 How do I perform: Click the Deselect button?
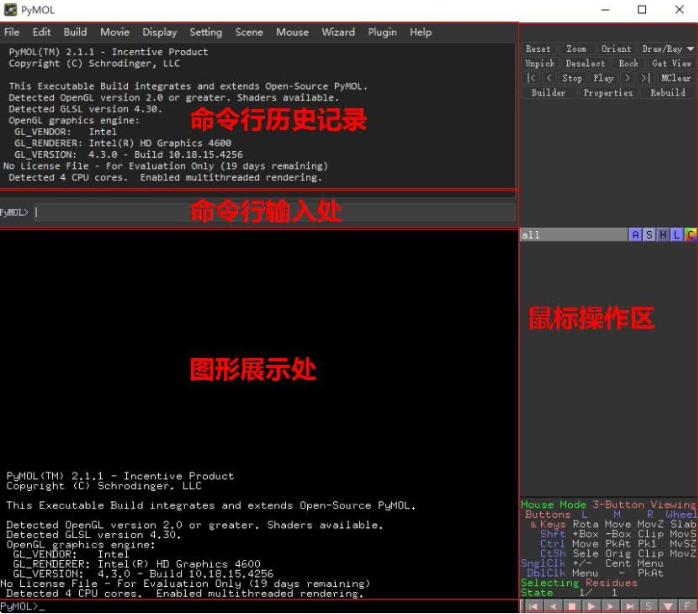pyautogui.click(x=585, y=64)
